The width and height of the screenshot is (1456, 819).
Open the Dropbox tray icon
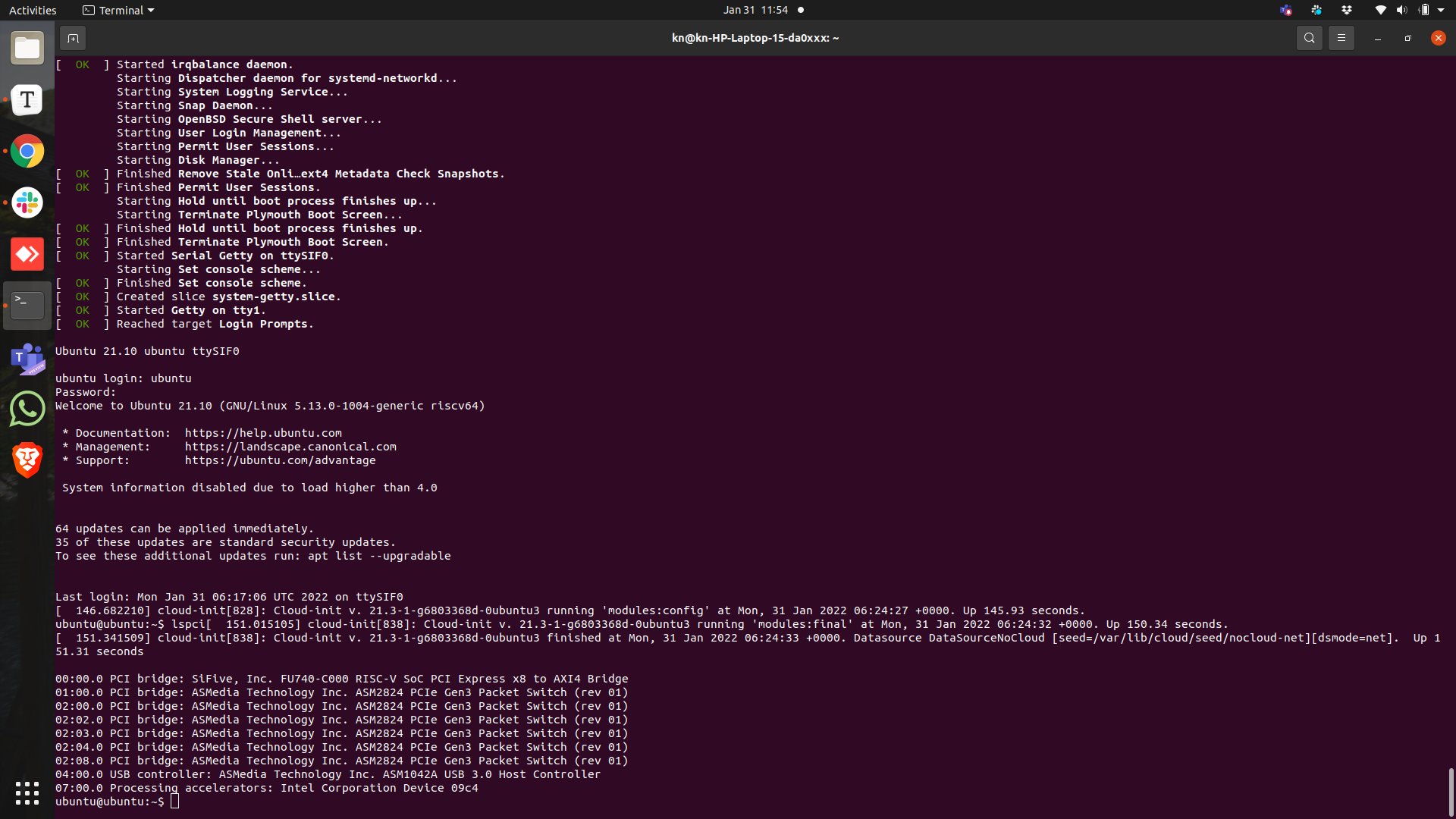tap(1347, 11)
